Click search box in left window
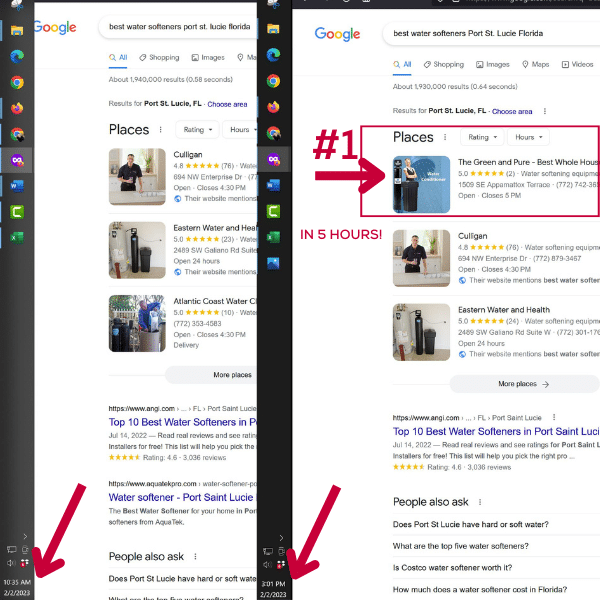Viewport: 600px width, 600px height. [179, 27]
